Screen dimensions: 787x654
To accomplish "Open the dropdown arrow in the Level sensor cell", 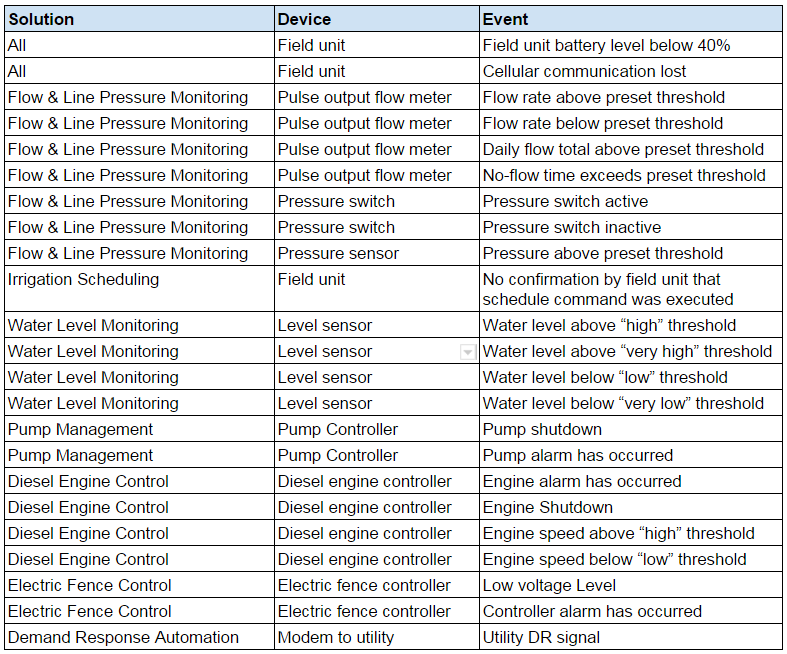I will pyautogui.click(x=467, y=352).
